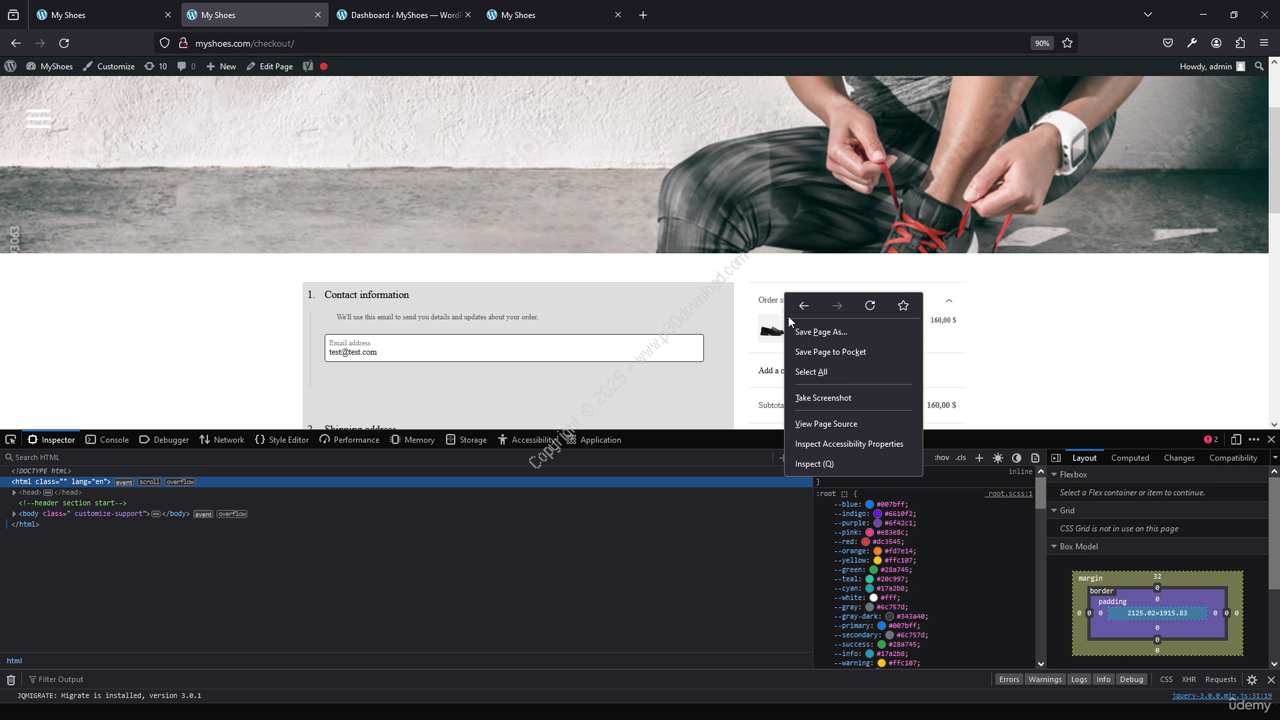Click the WordPress logo in admin bar

pos(10,66)
